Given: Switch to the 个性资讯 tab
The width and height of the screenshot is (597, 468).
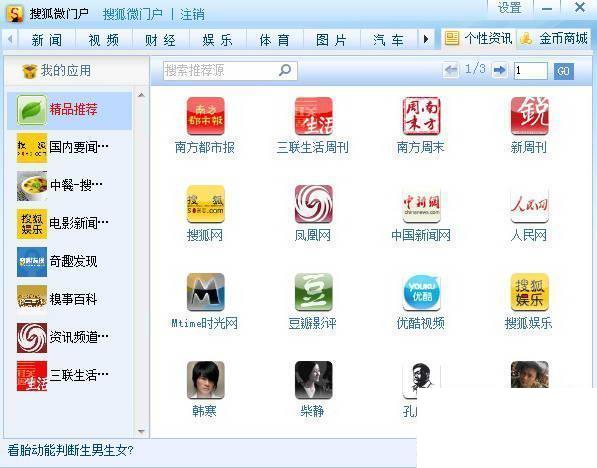Looking at the screenshot, I should click(x=479, y=39).
